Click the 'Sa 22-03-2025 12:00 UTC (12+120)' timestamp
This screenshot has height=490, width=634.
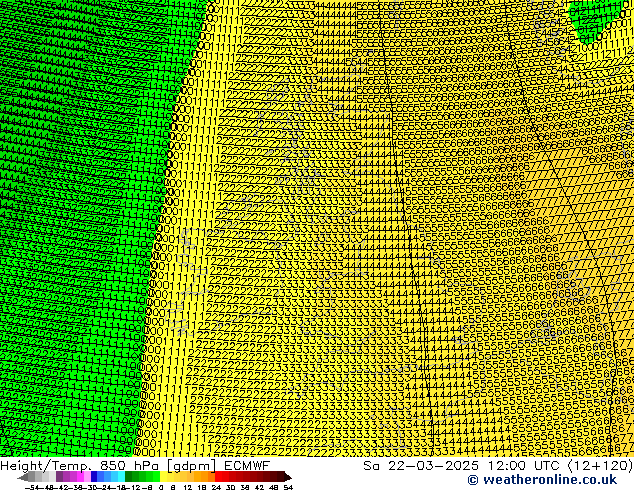tap(498, 465)
